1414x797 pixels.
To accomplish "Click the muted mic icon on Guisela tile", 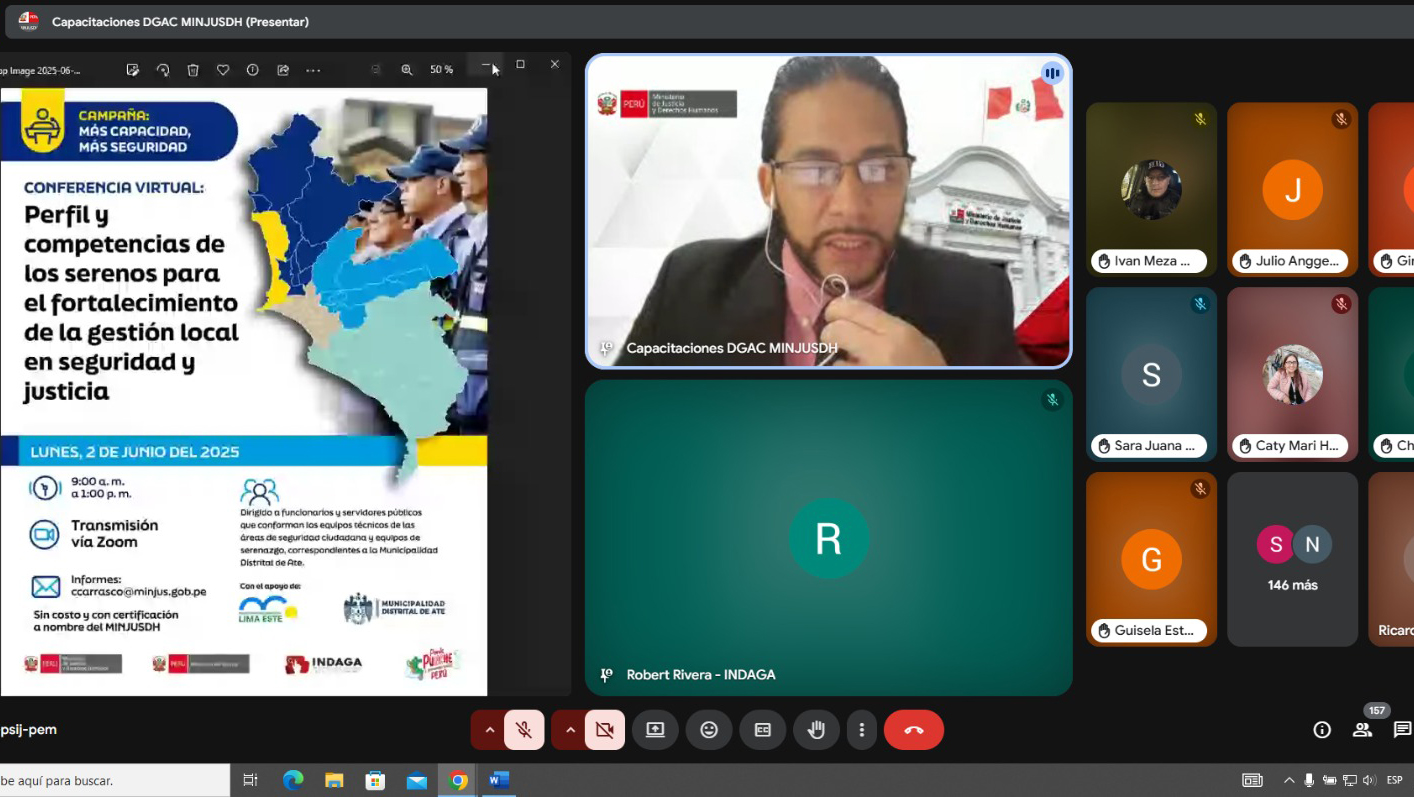I will (x=1200, y=489).
